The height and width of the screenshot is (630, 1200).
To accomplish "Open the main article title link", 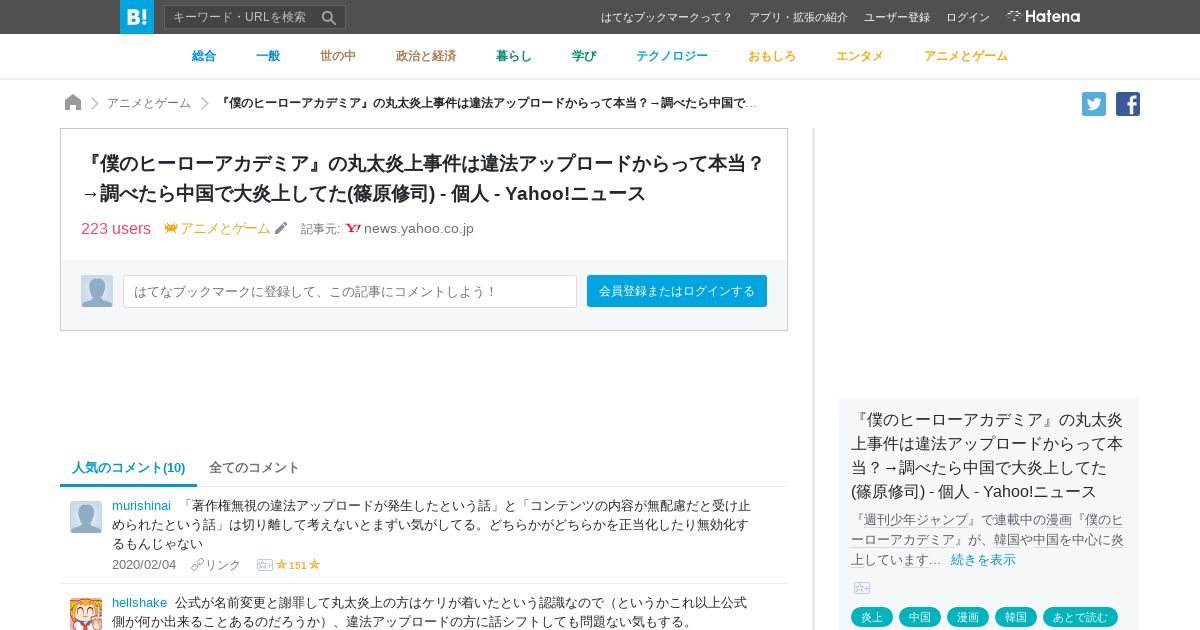I will click(x=423, y=178).
